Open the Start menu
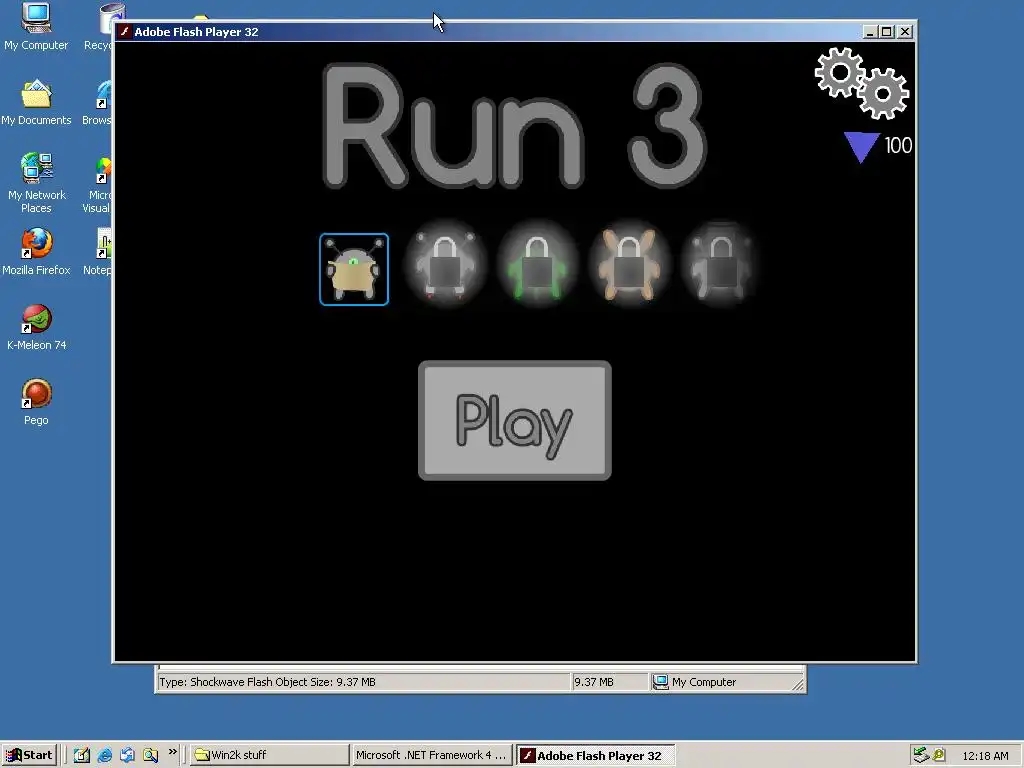The height and width of the screenshot is (768, 1024). [x=29, y=755]
